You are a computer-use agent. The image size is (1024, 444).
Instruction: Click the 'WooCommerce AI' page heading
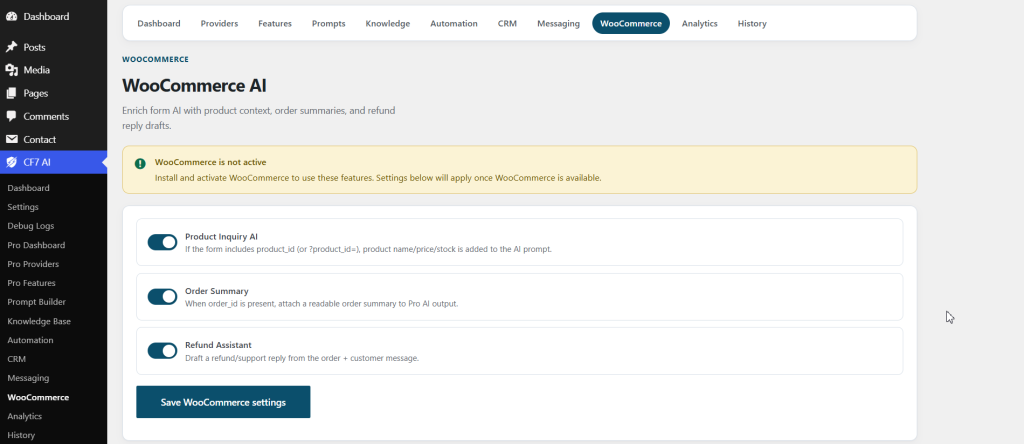195,86
